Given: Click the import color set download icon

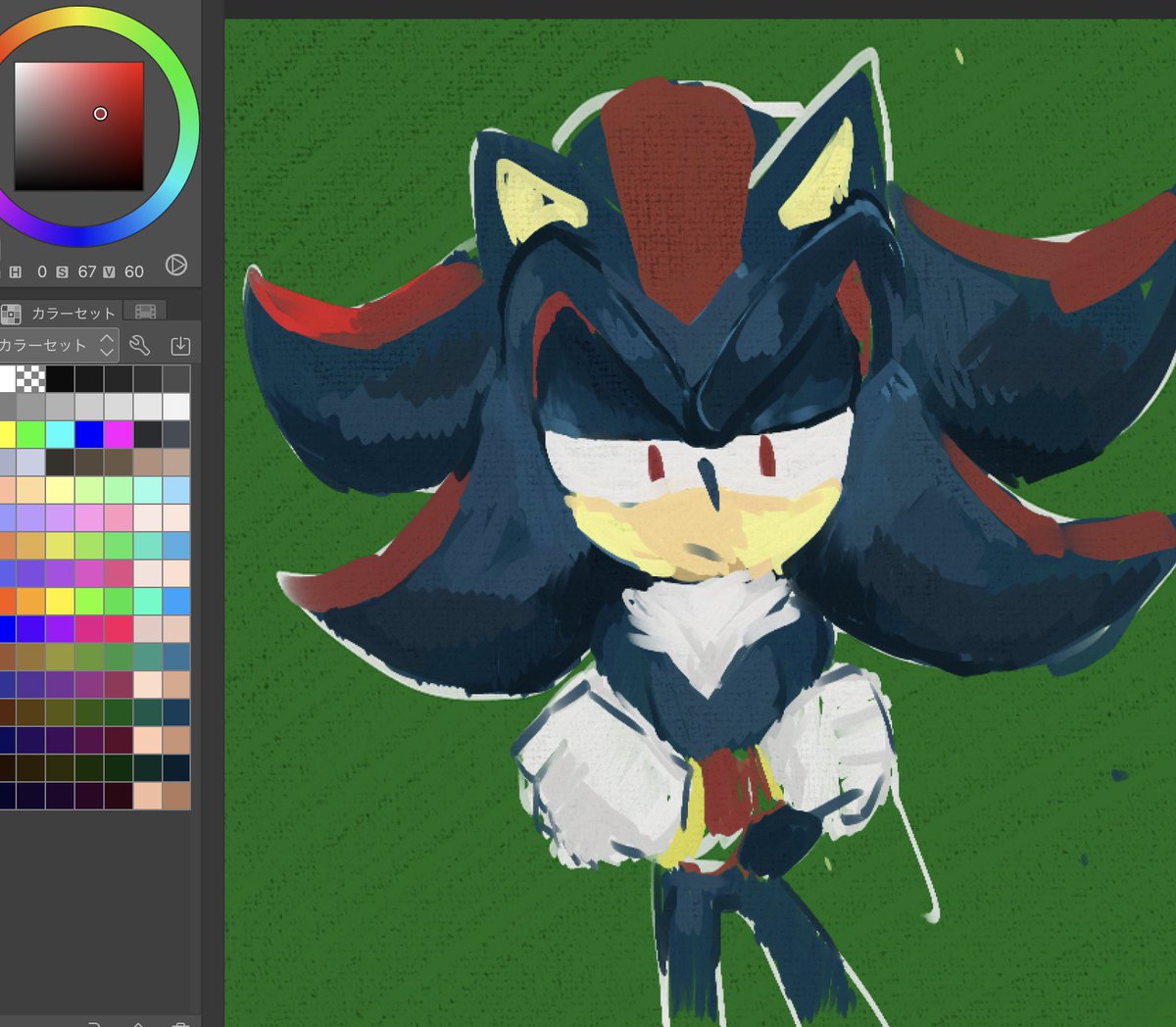Looking at the screenshot, I should point(180,345).
